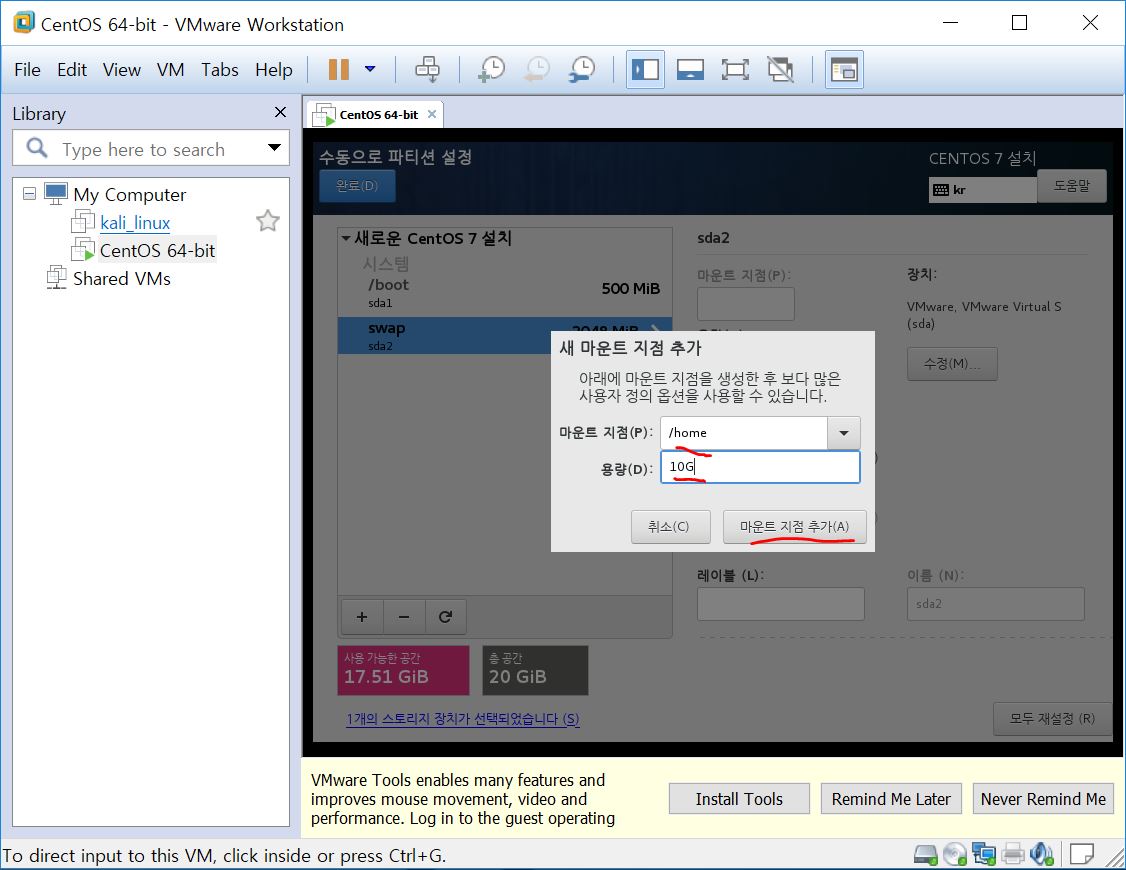Image resolution: width=1126 pixels, height=870 pixels.
Task: Click the Remind Me Later button
Action: coord(890,799)
